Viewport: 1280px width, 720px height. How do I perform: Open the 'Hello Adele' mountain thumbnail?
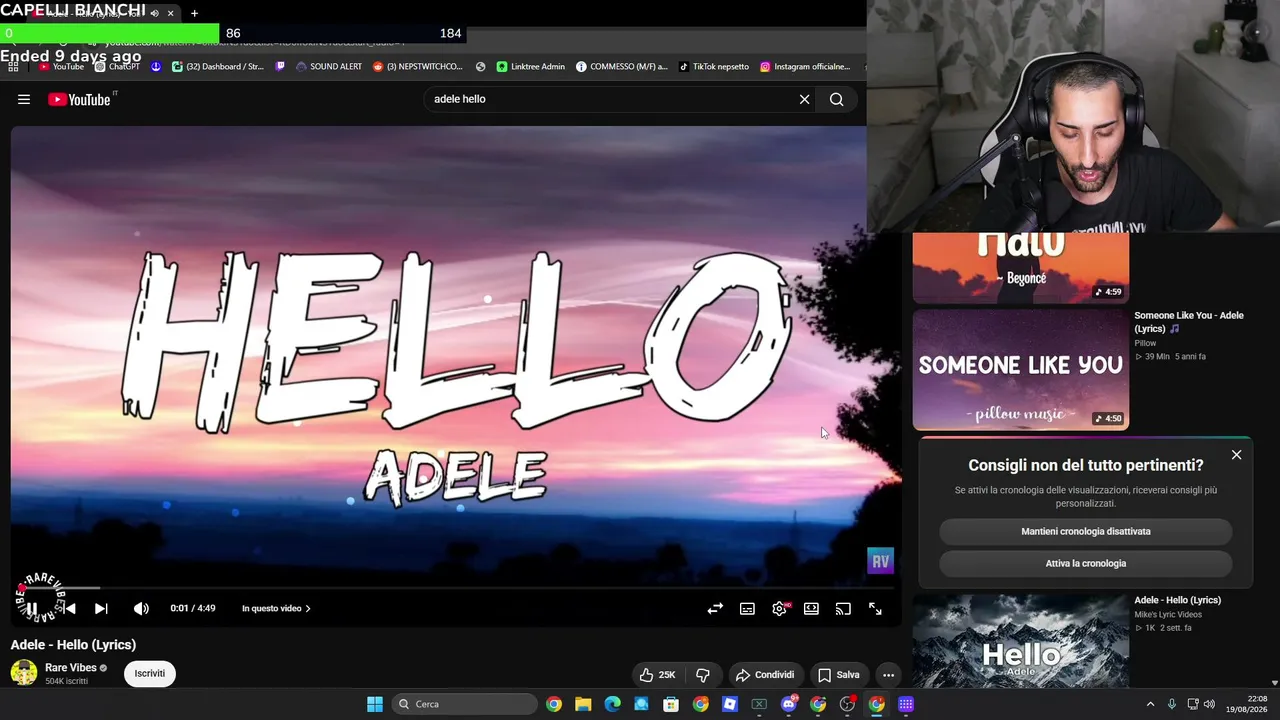1021,641
